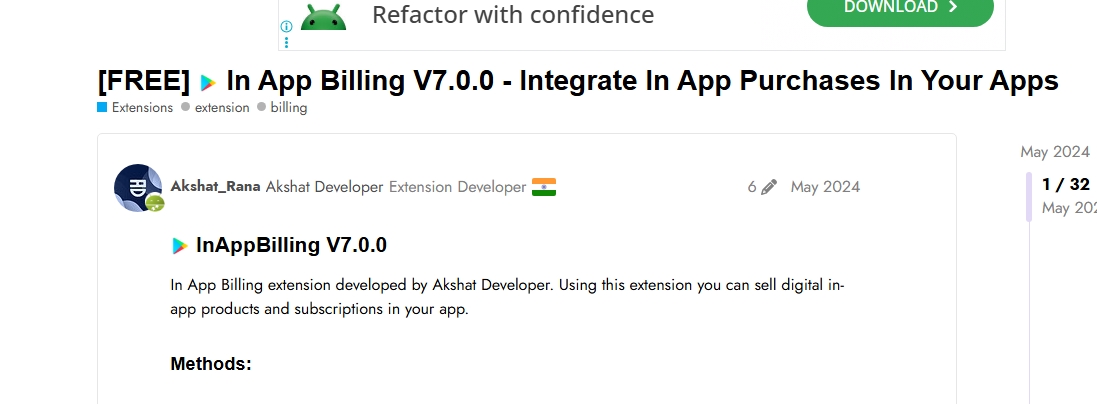
Task: Click the Akshat_Rana username
Action: [215, 187]
